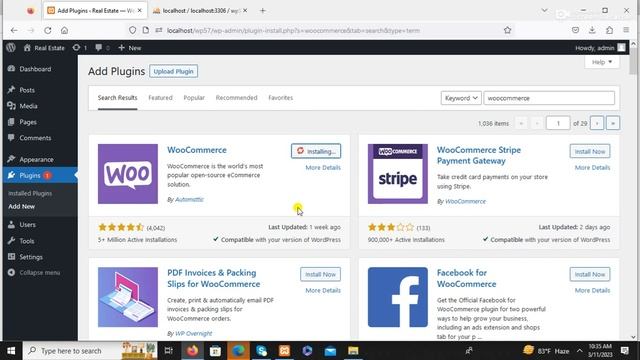Viewport: 640px width, 360px height.
Task: Install PDF Invoices & Packing Slips
Action: [x=320, y=274]
